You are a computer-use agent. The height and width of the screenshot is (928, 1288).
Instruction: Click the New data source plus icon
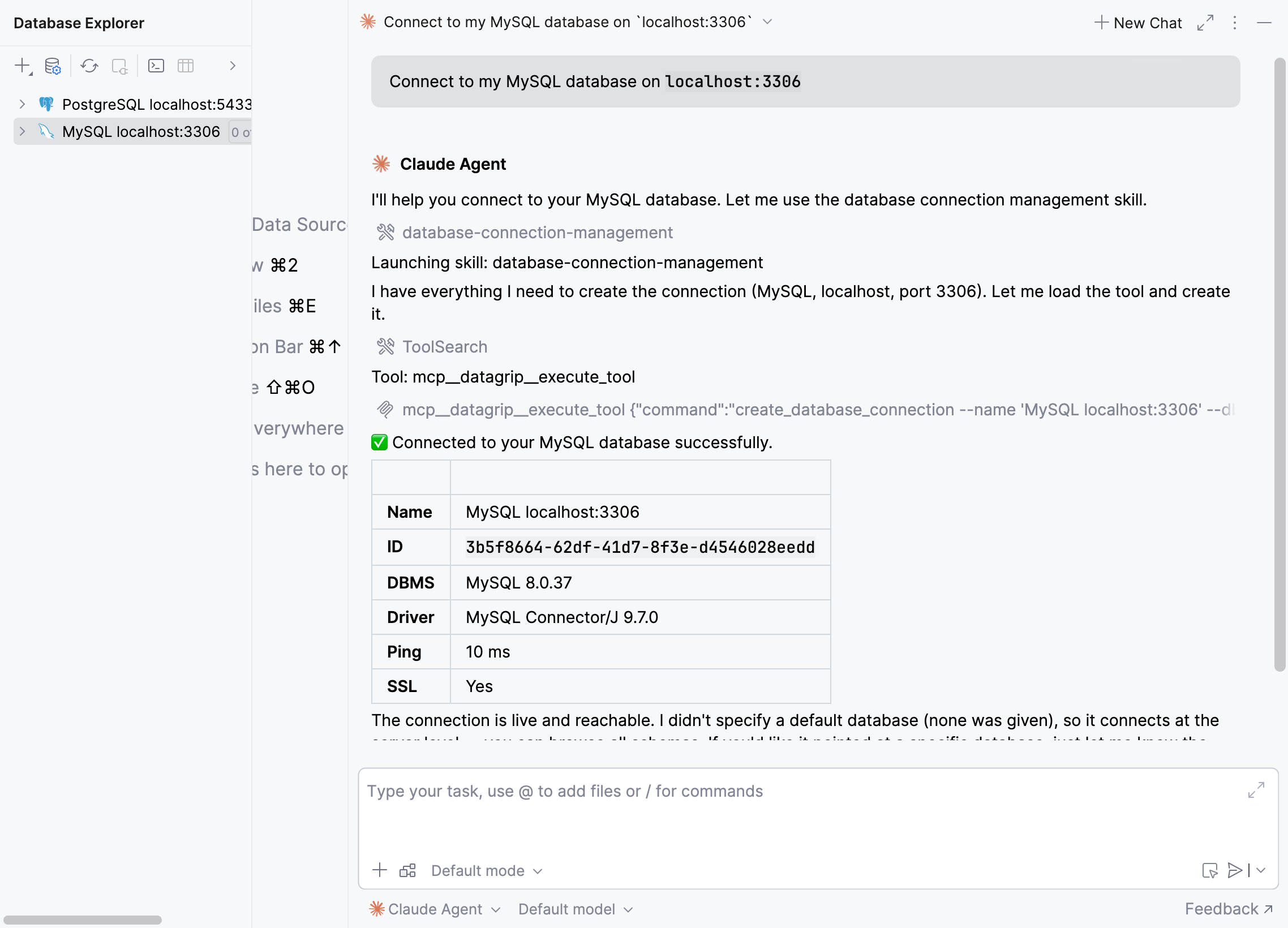pos(23,66)
